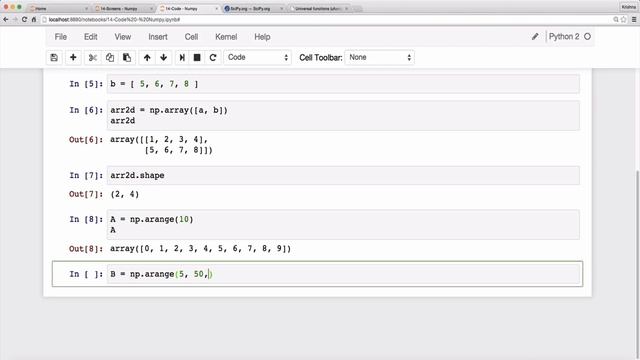The height and width of the screenshot is (360, 640).
Task: Move the selected cell up
Action: click(147, 58)
